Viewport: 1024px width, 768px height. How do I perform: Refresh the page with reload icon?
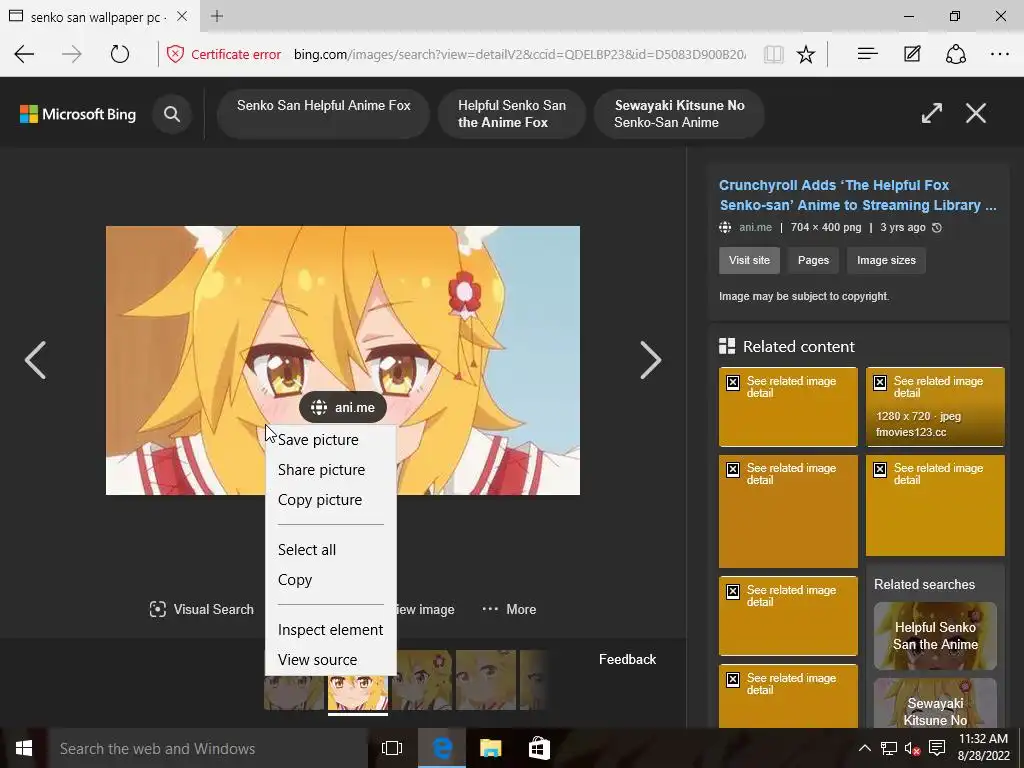pyautogui.click(x=120, y=54)
